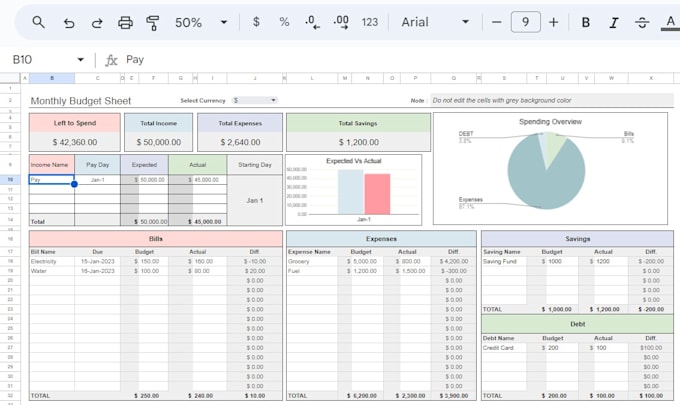
Task: Click the Starting Day value Jan 1
Action: point(255,200)
